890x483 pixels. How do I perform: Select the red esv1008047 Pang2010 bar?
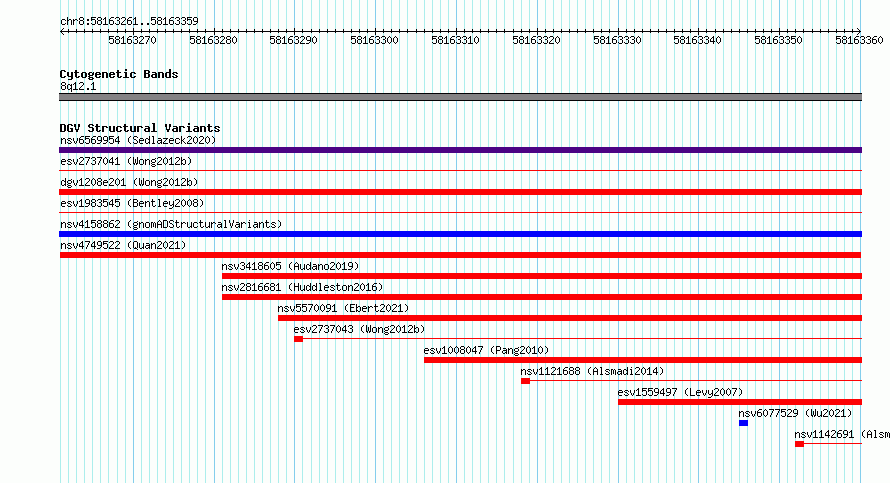[x=643, y=360]
